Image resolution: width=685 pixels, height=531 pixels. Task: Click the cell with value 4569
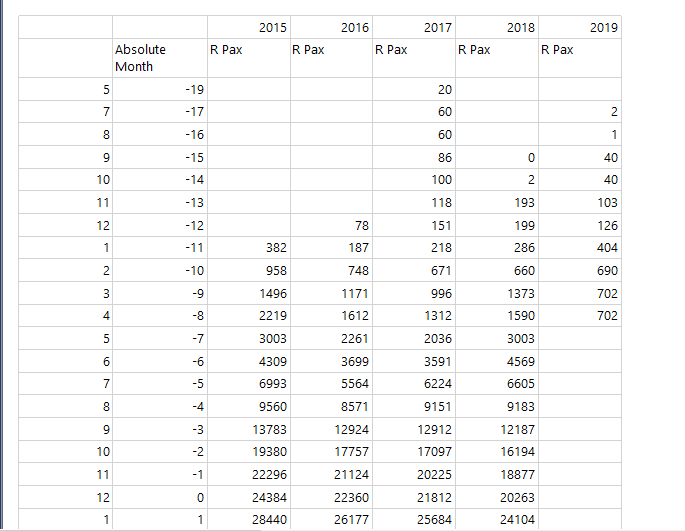point(497,361)
